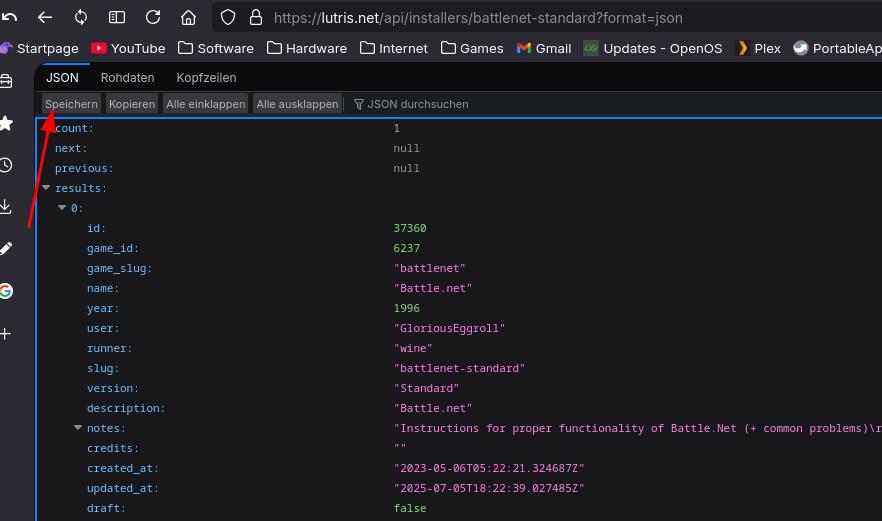The width and height of the screenshot is (882, 521).
Task: Click Alle einklappen button
Action: click(x=205, y=104)
